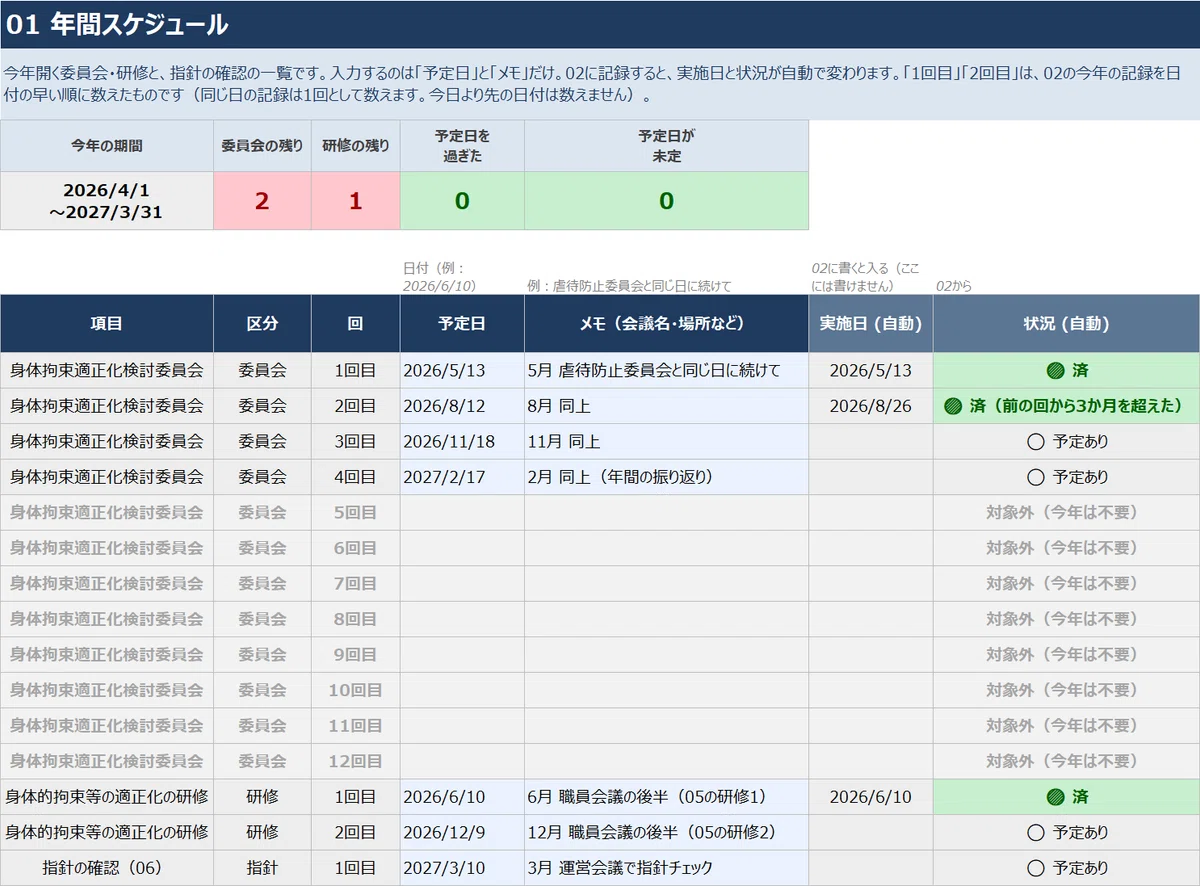This screenshot has height=886, width=1200.
Task: Select the item name in the 10回目 row
Action: tap(107, 690)
